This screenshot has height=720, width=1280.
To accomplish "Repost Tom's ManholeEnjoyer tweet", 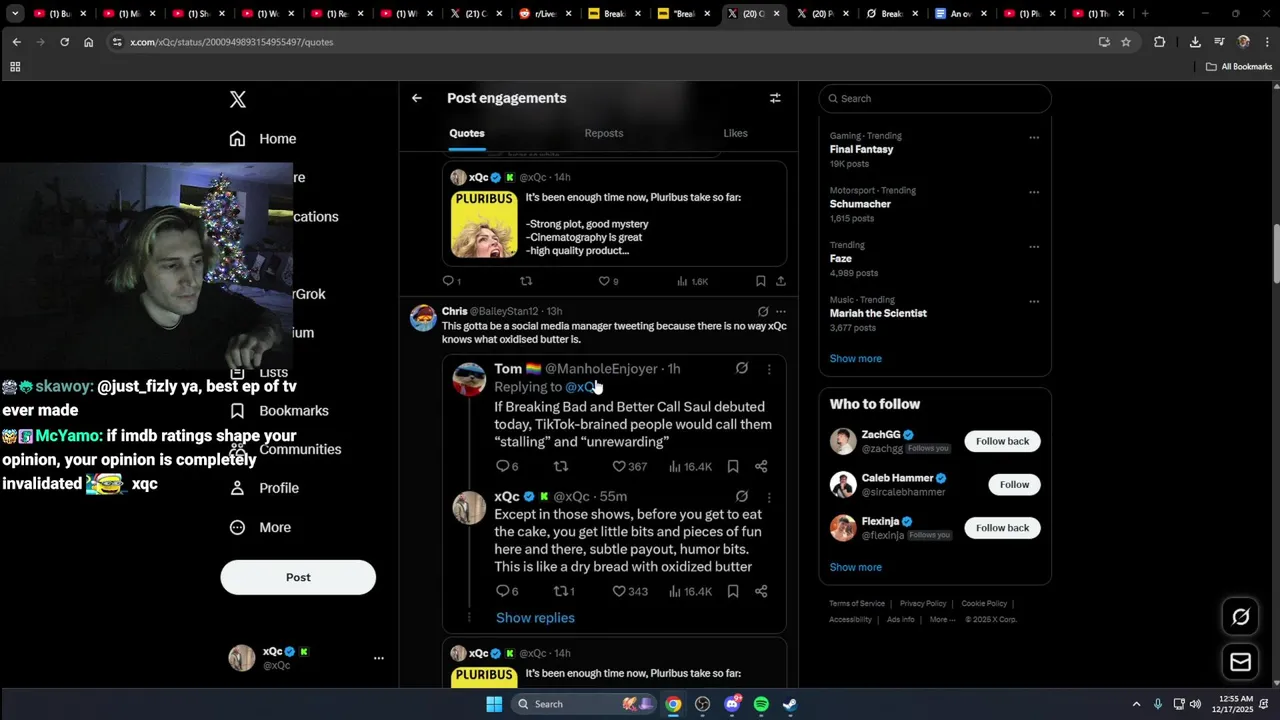I will click(561, 467).
